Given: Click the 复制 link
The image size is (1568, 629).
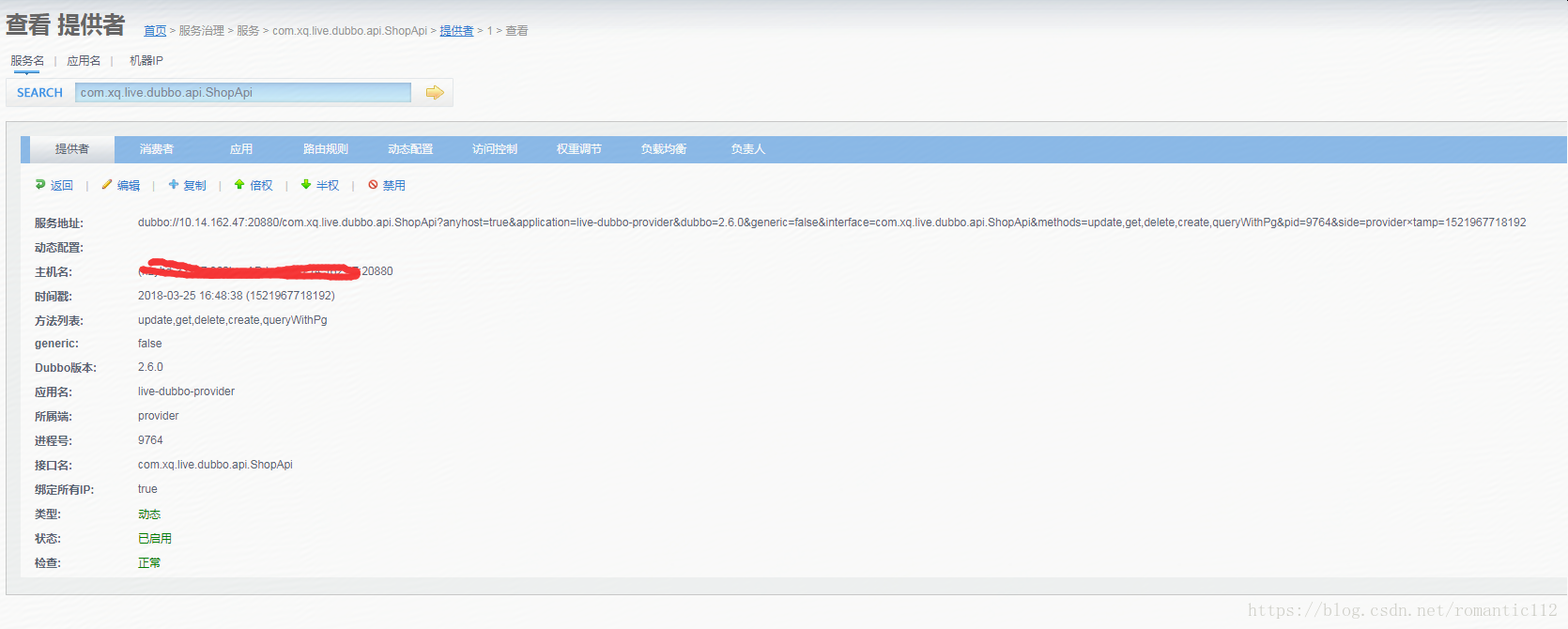Looking at the screenshot, I should [195, 186].
